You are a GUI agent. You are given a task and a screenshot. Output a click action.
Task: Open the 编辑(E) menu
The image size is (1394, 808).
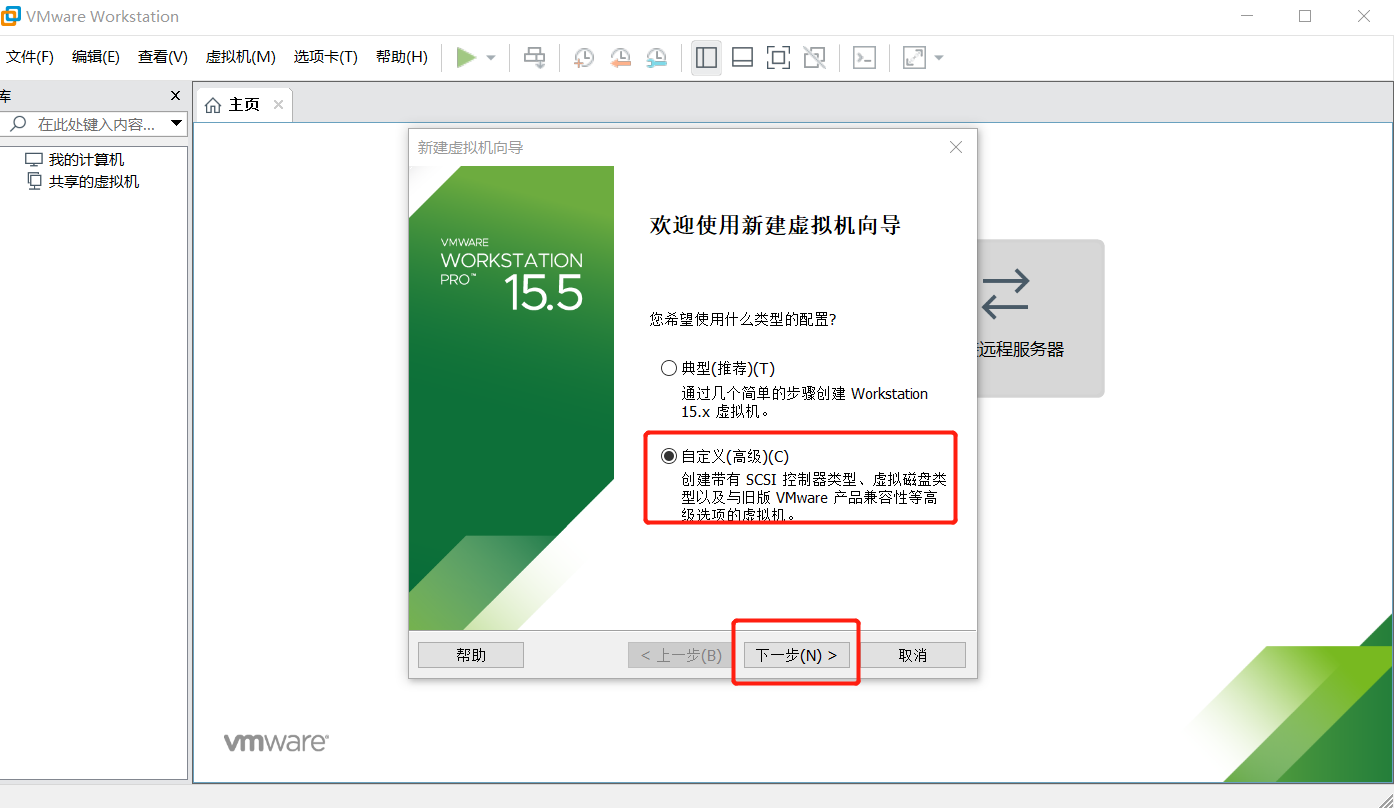[96, 57]
